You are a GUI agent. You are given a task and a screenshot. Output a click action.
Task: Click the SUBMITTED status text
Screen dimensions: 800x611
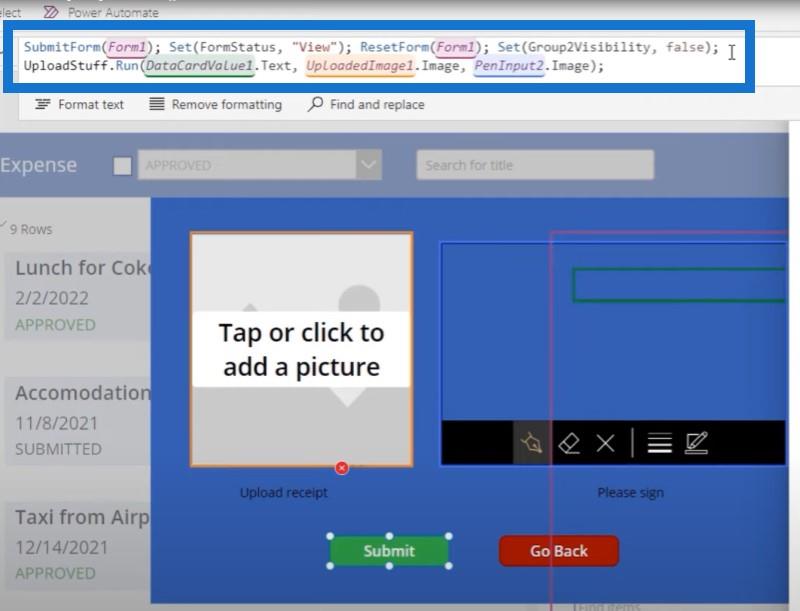point(58,449)
